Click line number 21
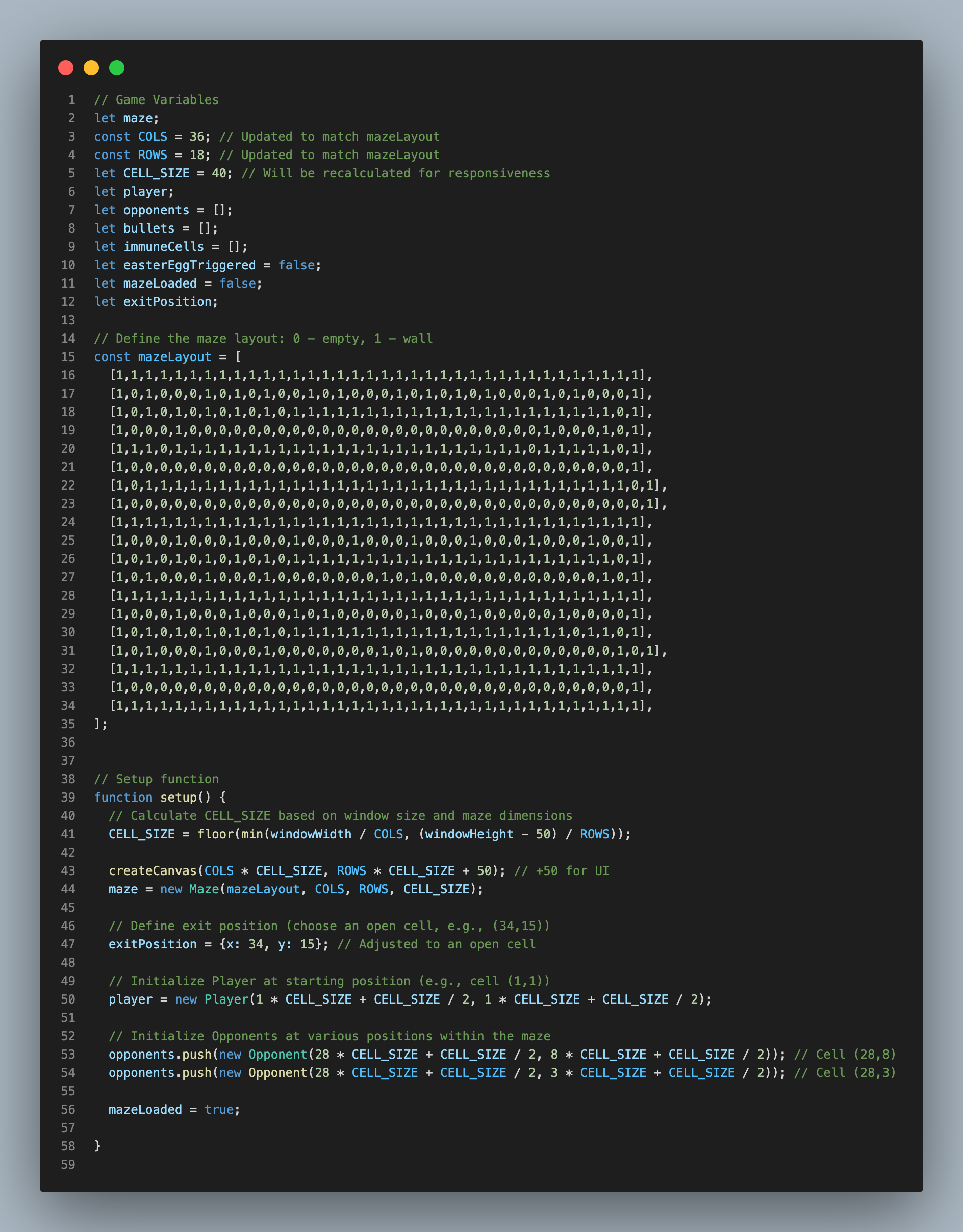 coord(68,467)
